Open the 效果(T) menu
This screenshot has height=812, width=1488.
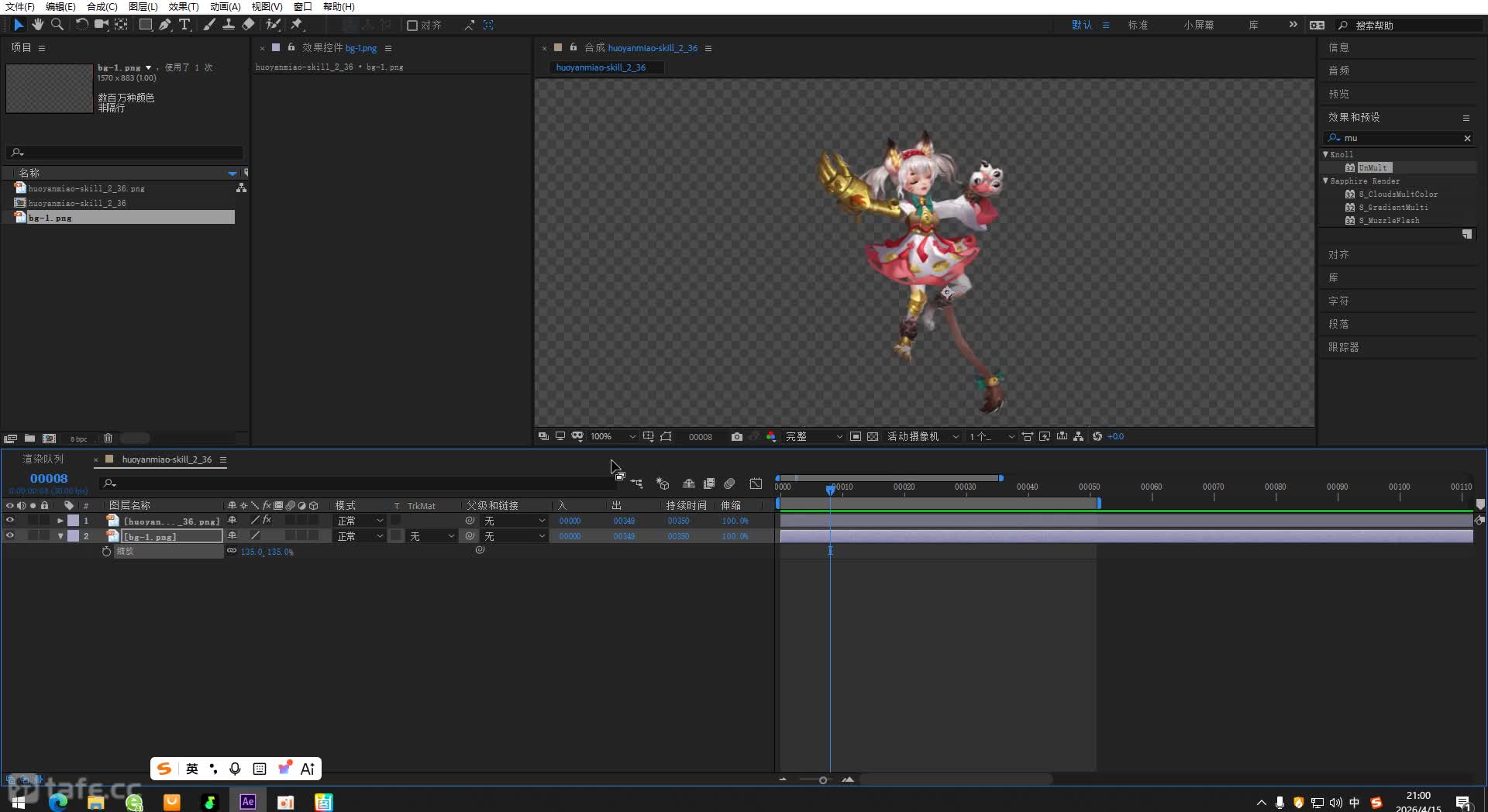coord(184,7)
